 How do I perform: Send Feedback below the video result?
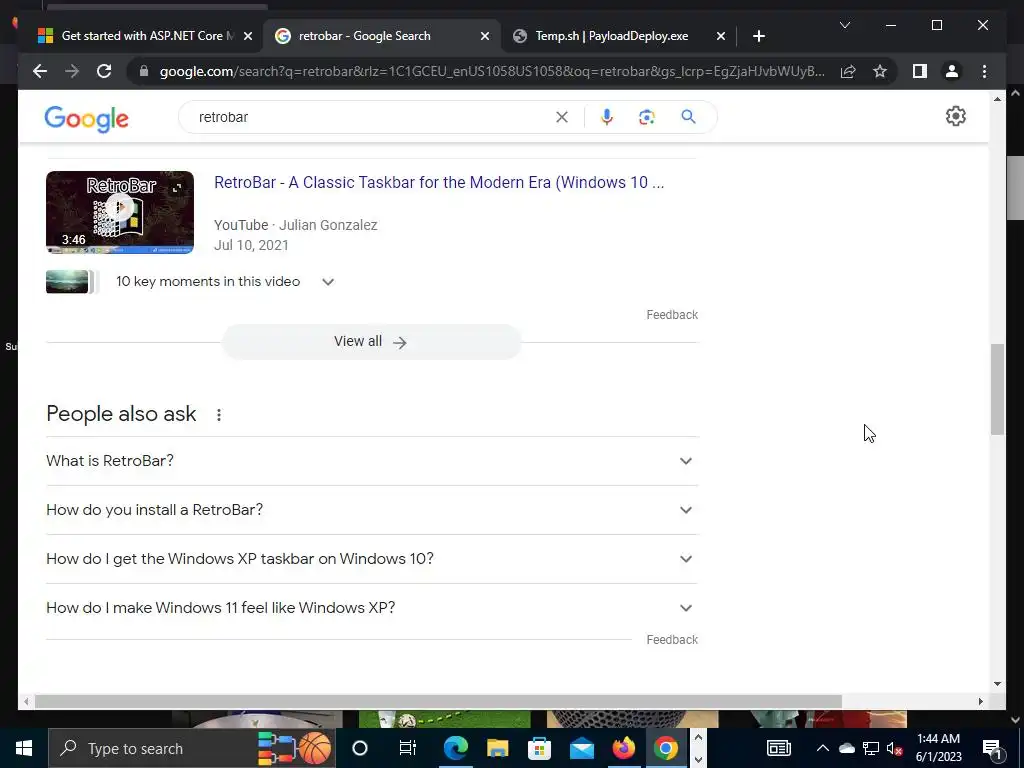[672, 315]
